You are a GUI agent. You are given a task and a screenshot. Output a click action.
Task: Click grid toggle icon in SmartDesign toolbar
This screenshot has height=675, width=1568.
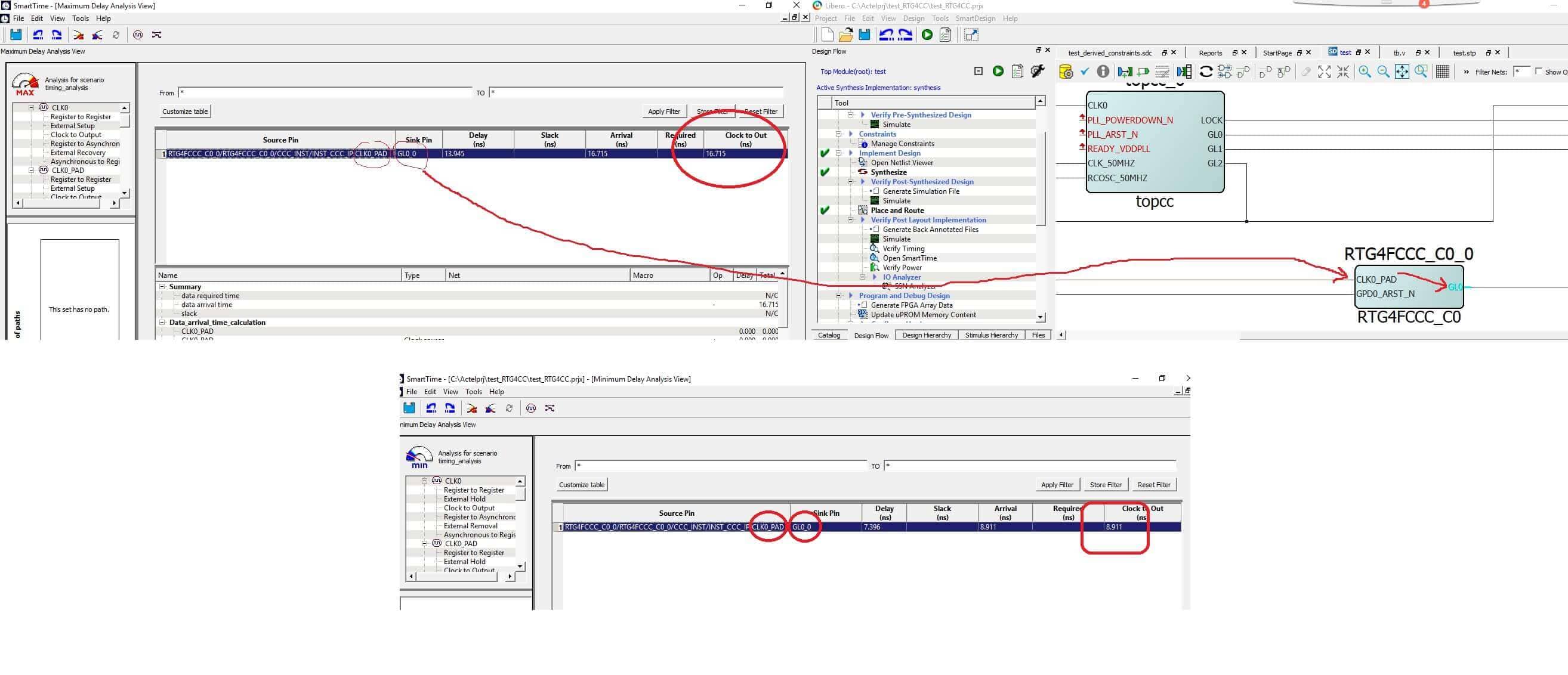pos(1442,72)
